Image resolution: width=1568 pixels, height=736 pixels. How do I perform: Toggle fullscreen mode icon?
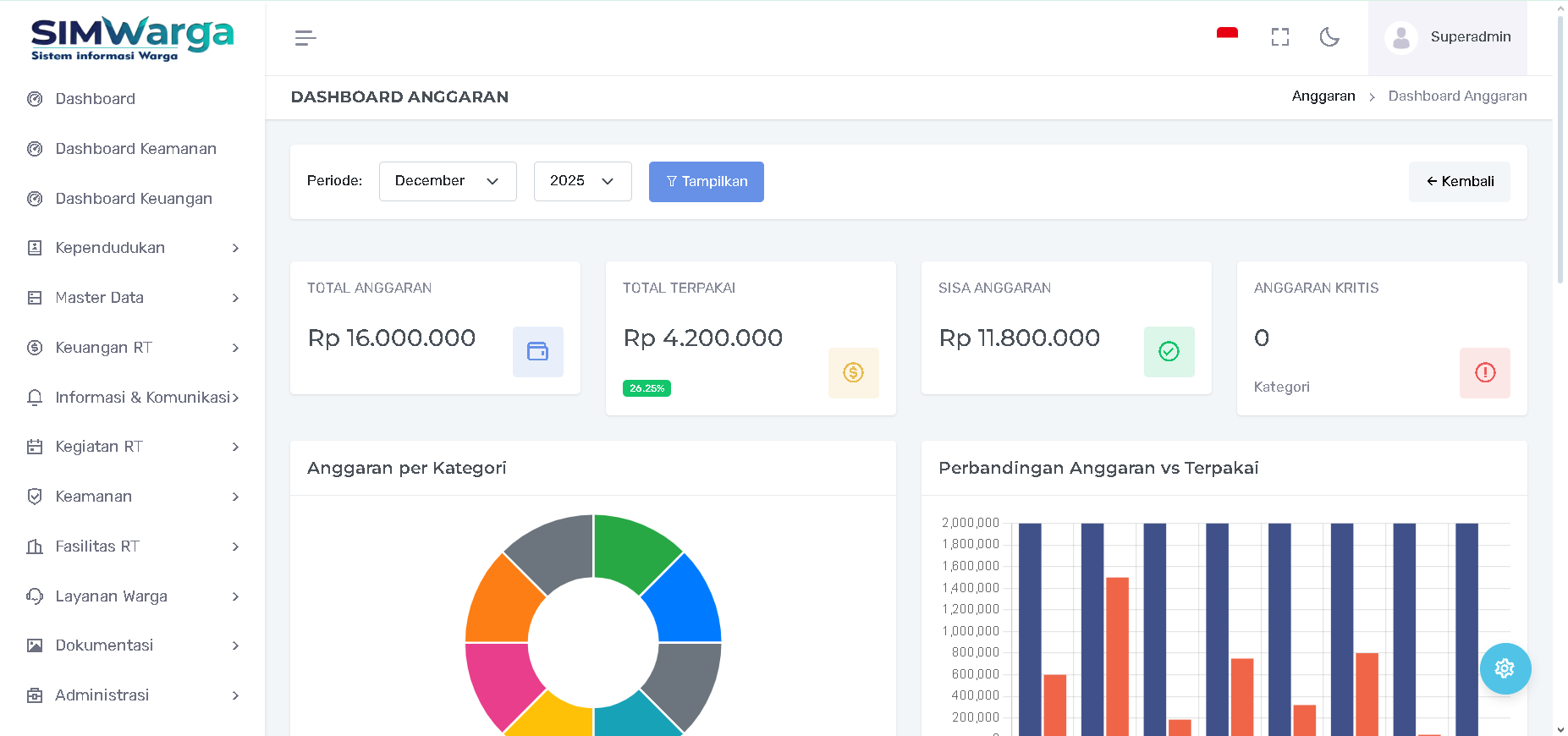[1279, 37]
